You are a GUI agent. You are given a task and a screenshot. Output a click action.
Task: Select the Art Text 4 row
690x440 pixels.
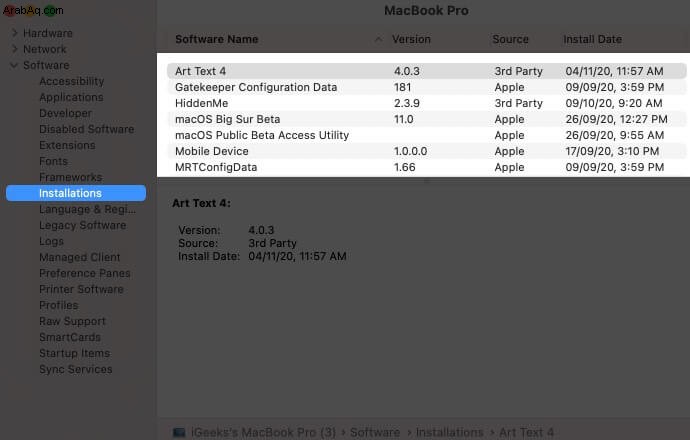(426, 71)
